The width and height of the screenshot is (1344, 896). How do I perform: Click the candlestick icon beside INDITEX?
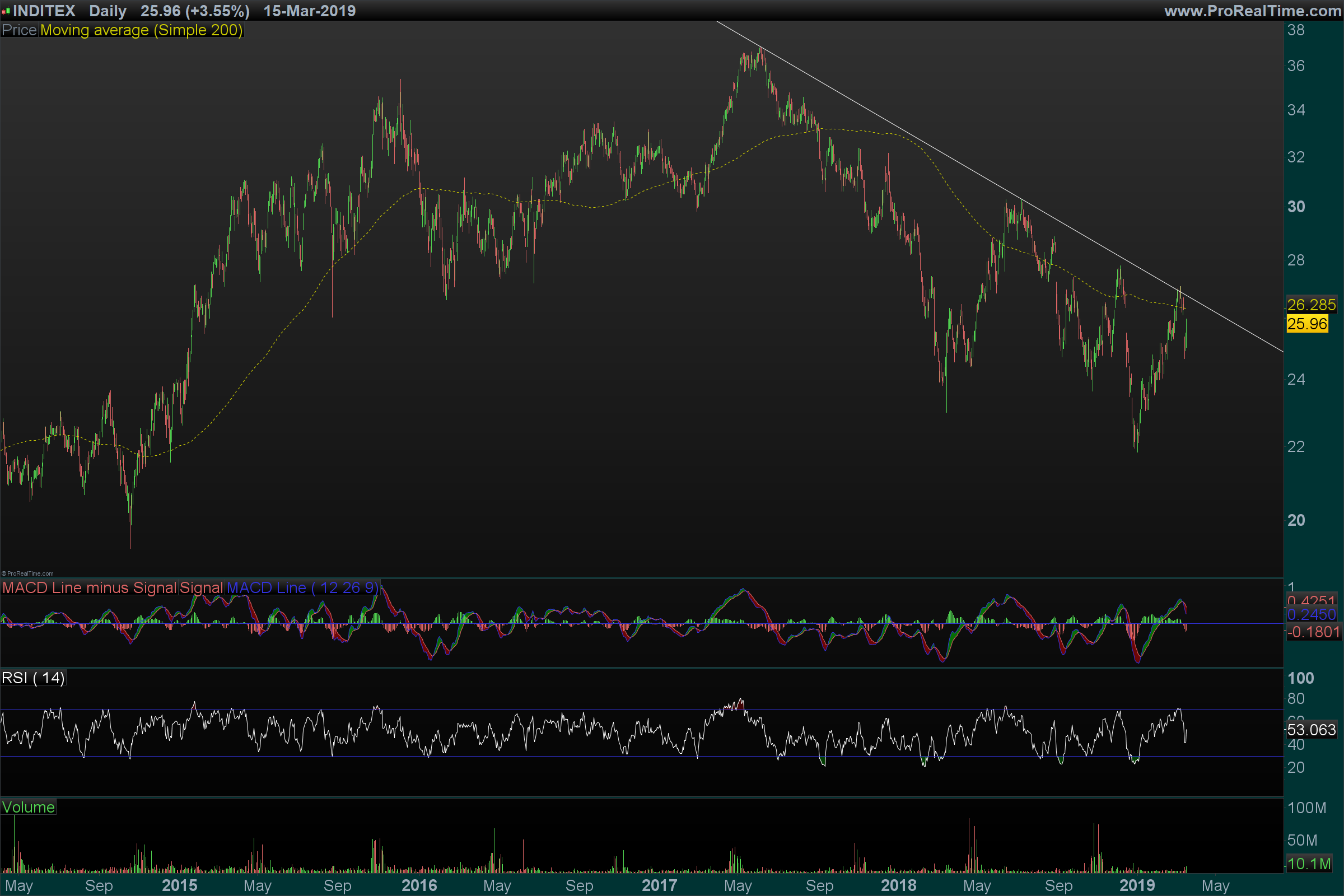click(x=6, y=11)
